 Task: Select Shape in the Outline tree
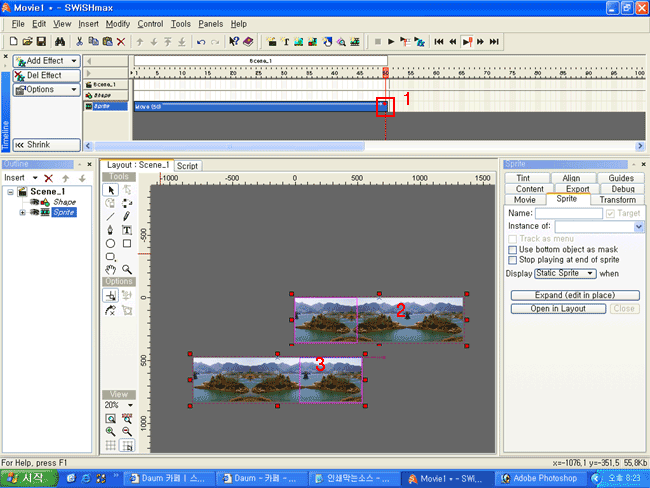click(x=64, y=202)
